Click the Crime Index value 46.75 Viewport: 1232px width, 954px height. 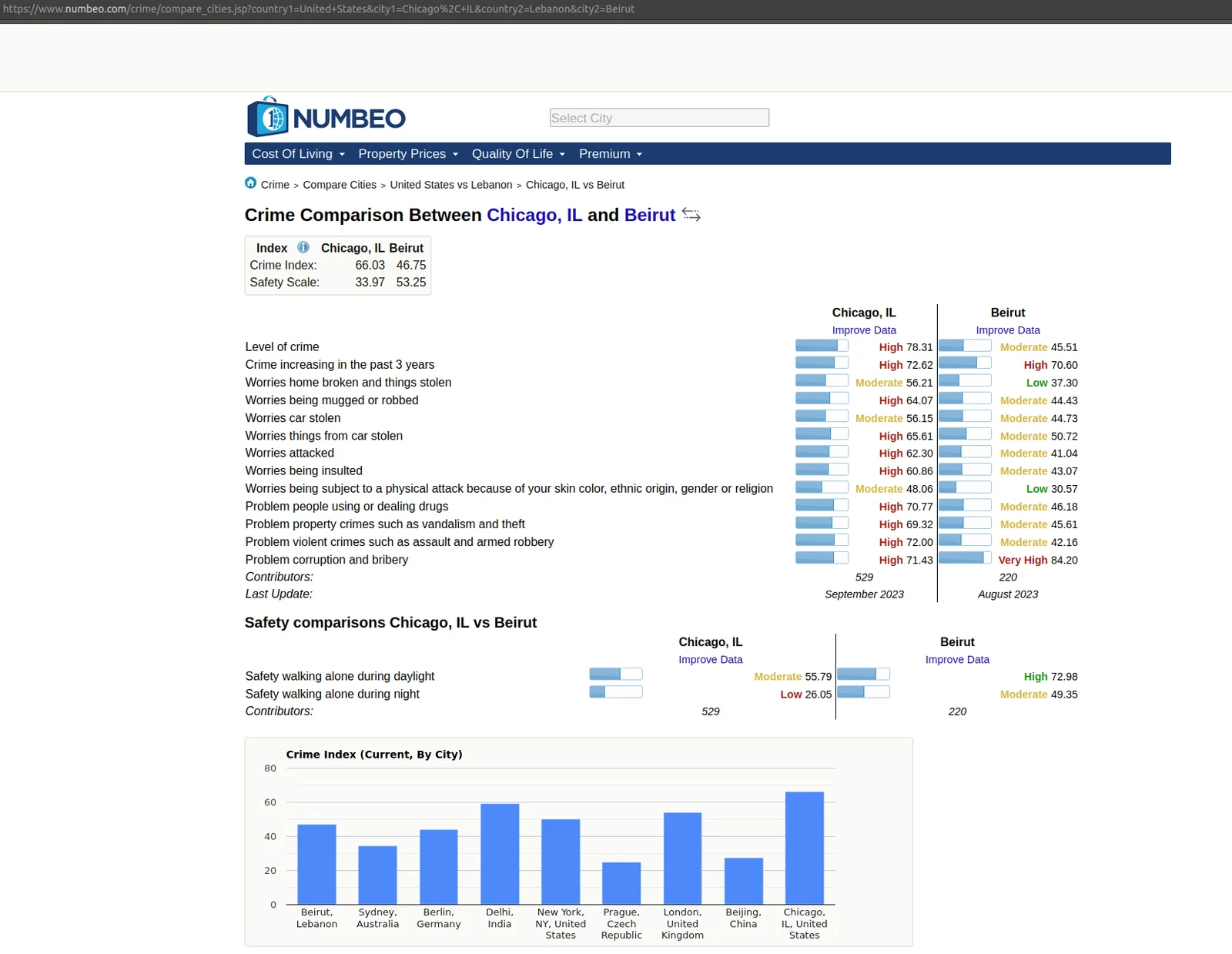(411, 266)
